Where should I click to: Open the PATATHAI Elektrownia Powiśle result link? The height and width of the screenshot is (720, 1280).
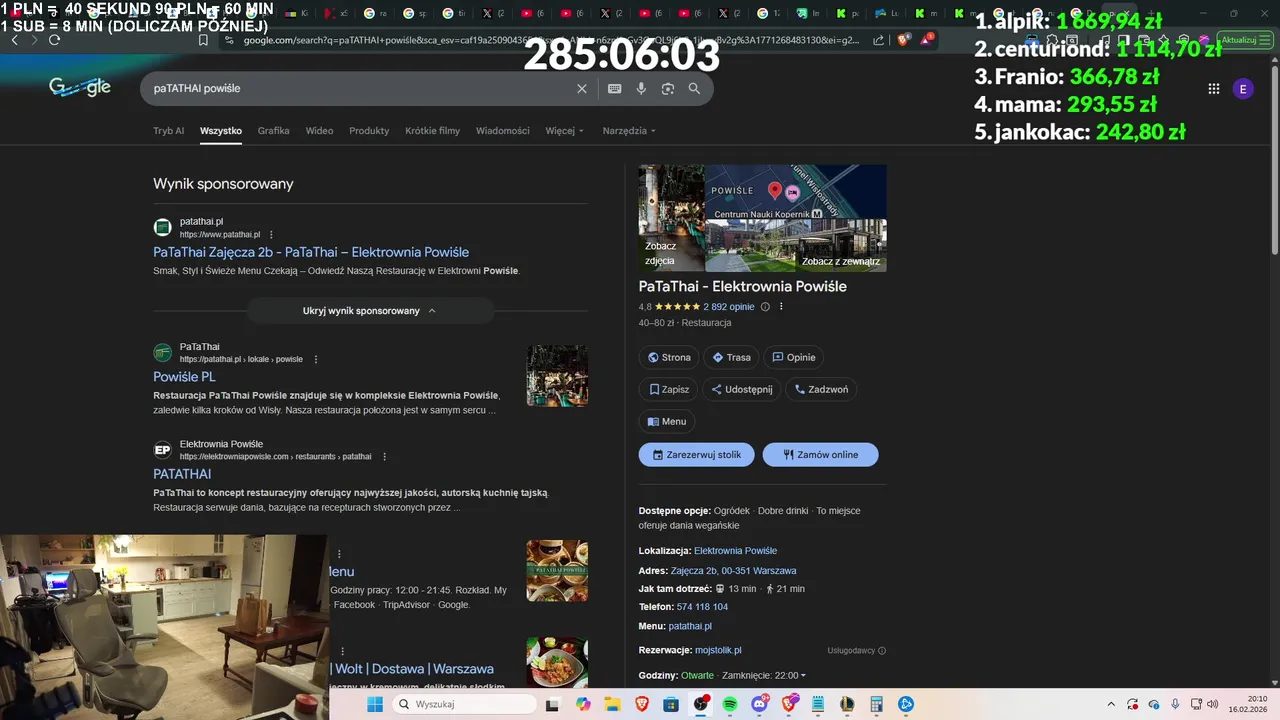coord(182,474)
